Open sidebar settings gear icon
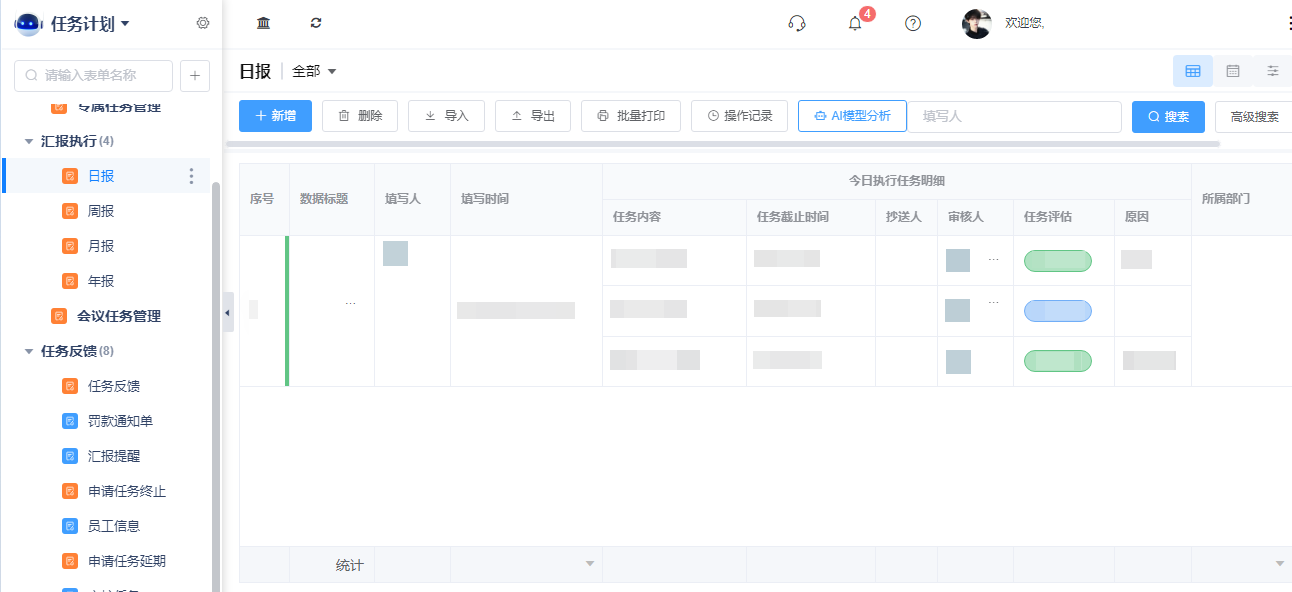1292x592 pixels. coord(203,23)
